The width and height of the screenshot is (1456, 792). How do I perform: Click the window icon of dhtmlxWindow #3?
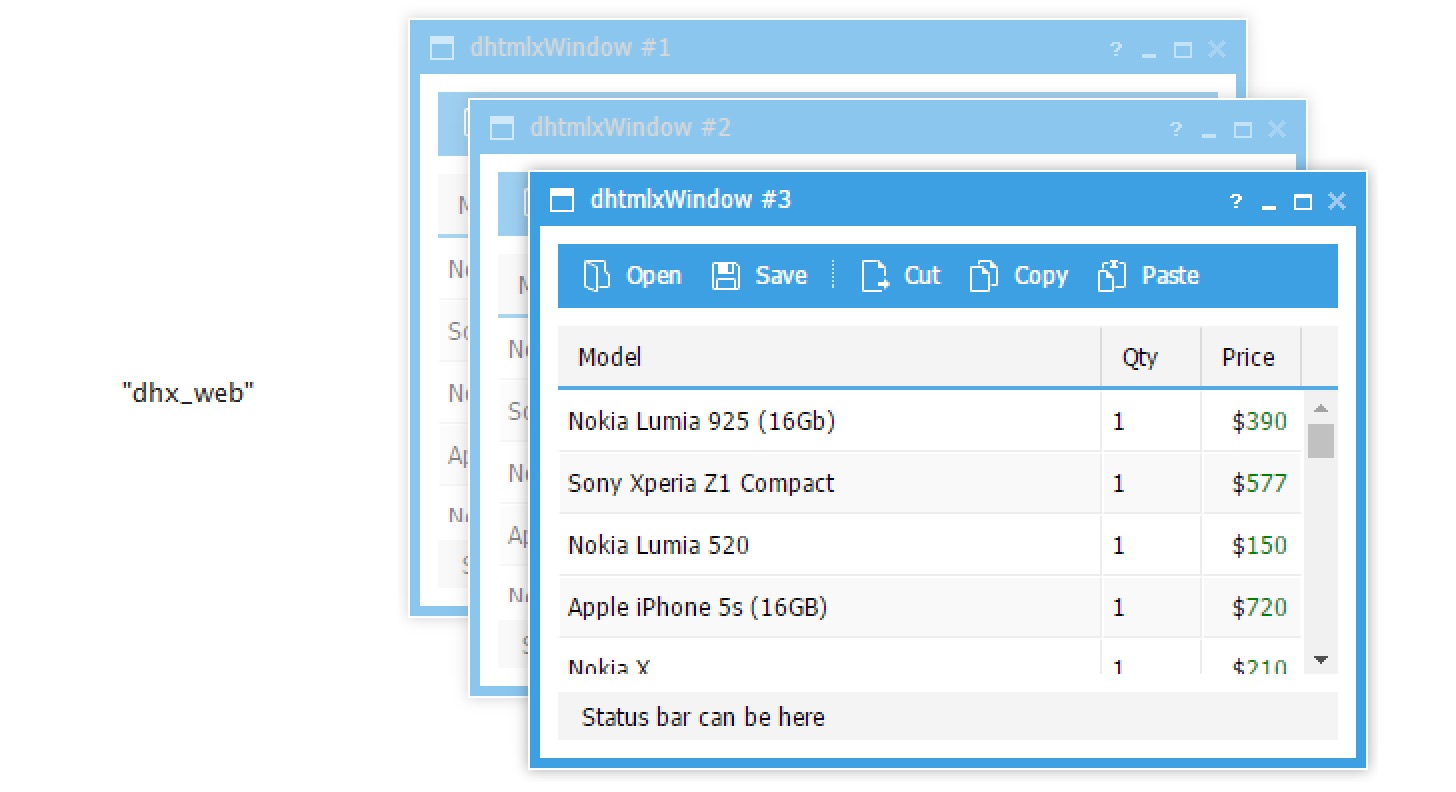click(x=563, y=200)
